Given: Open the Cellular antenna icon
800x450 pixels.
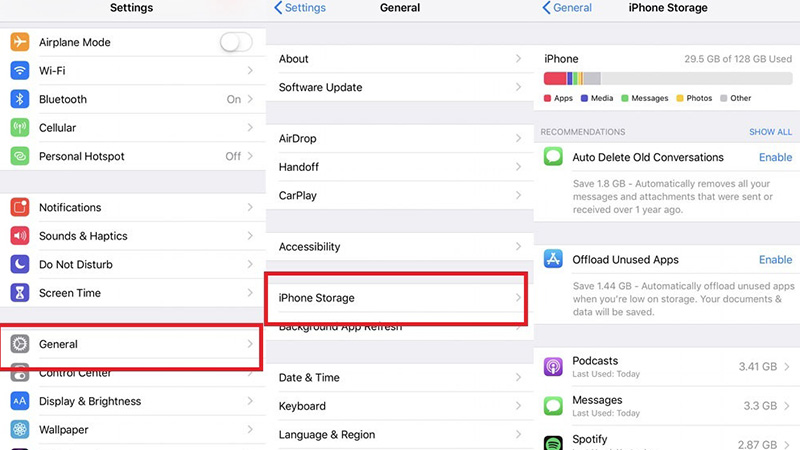Looking at the screenshot, I should point(19,128).
